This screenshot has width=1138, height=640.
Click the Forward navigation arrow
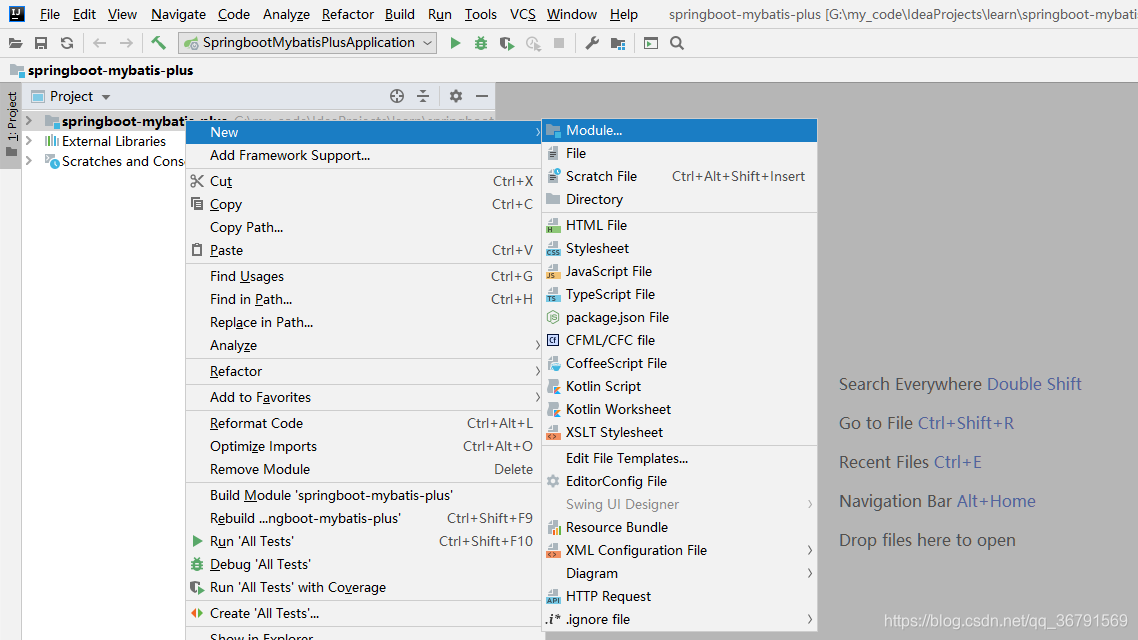[126, 44]
